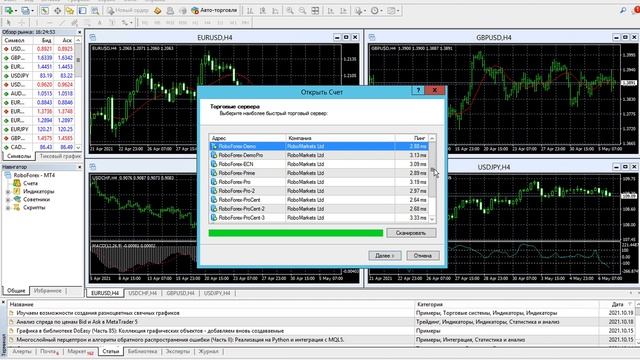The height and width of the screenshot is (360, 640).
Task: Open the Журнал terminal tab
Action: (208, 351)
